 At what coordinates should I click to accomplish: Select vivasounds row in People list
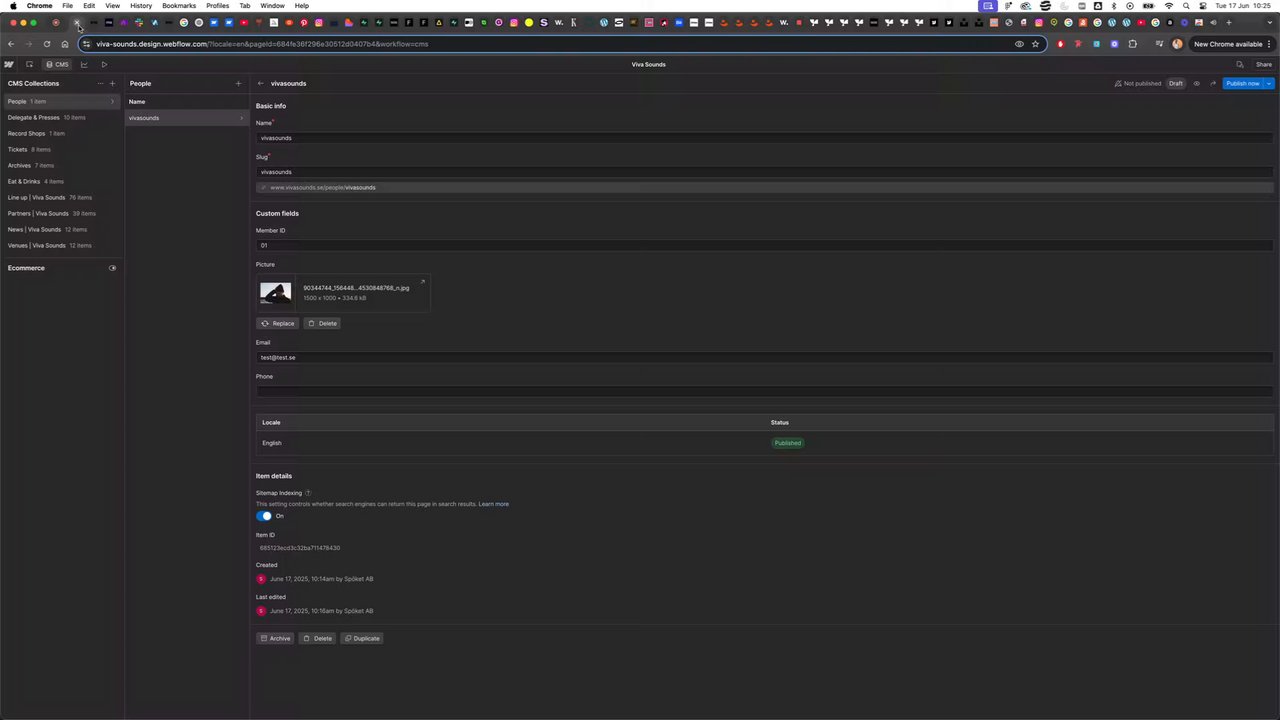(x=186, y=118)
